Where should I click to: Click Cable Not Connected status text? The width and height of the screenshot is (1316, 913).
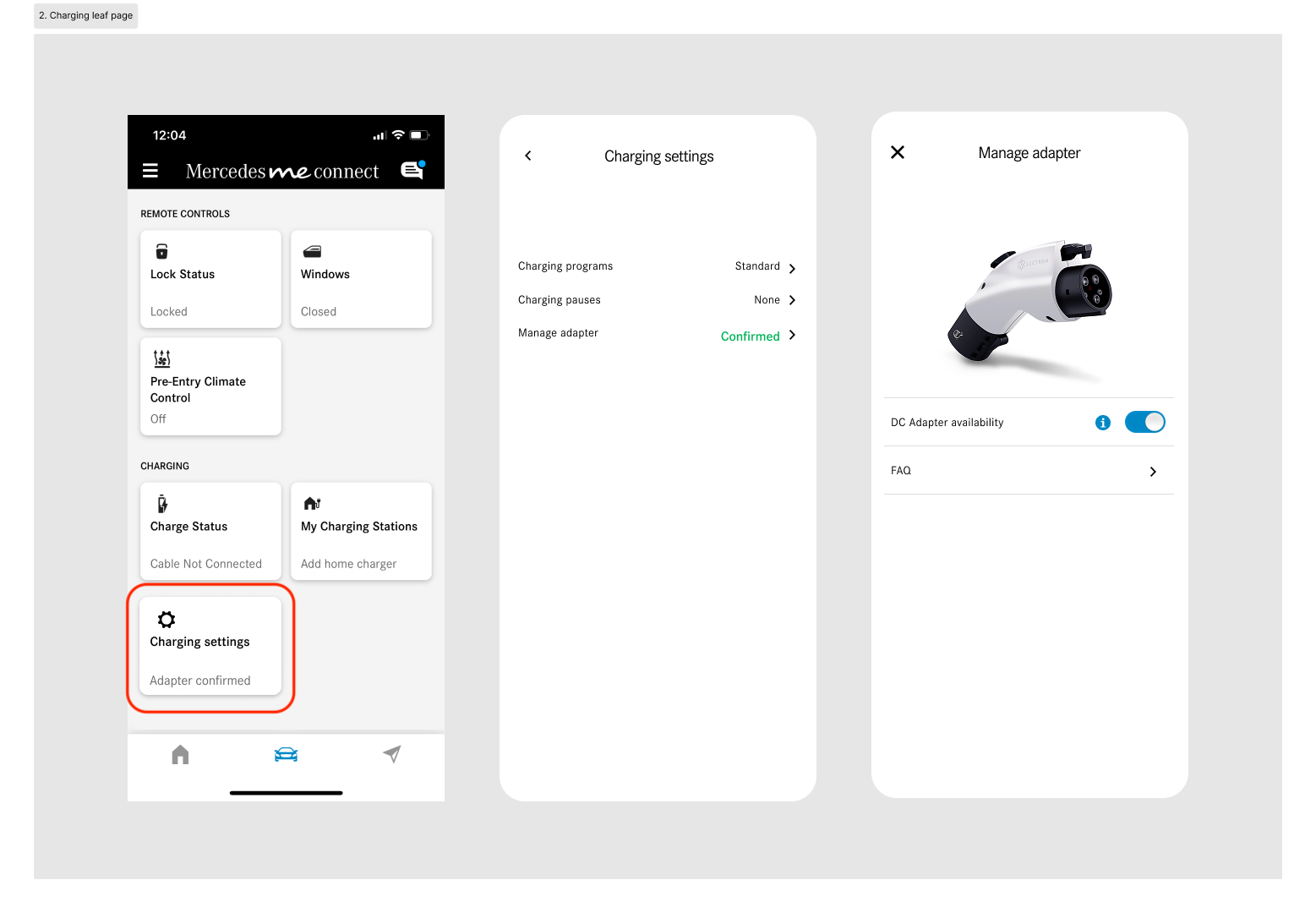pos(206,564)
